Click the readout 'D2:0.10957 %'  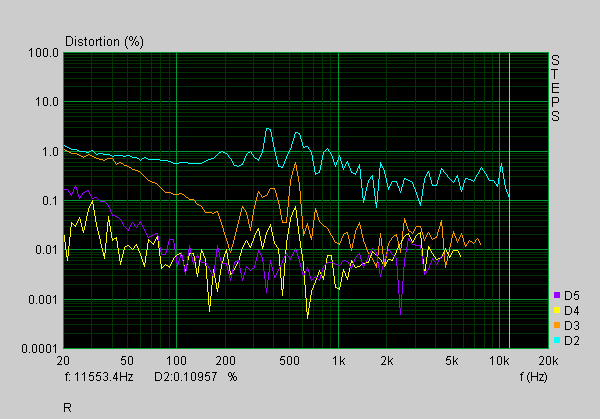point(196,377)
